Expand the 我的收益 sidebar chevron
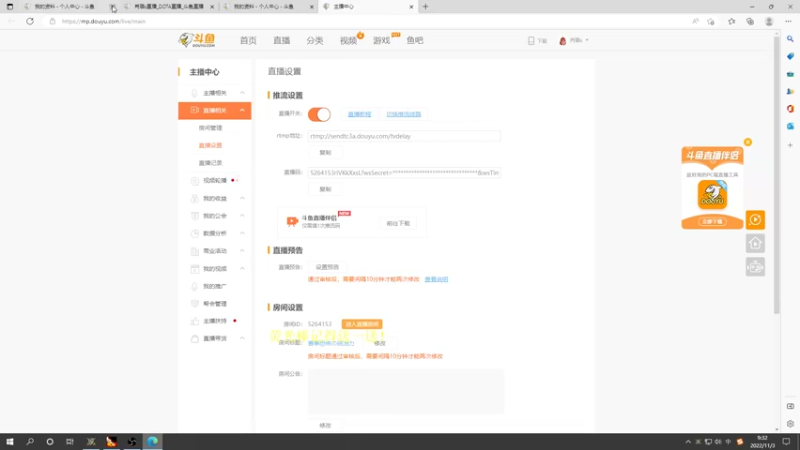Viewport: 800px width, 450px height. (x=242, y=198)
